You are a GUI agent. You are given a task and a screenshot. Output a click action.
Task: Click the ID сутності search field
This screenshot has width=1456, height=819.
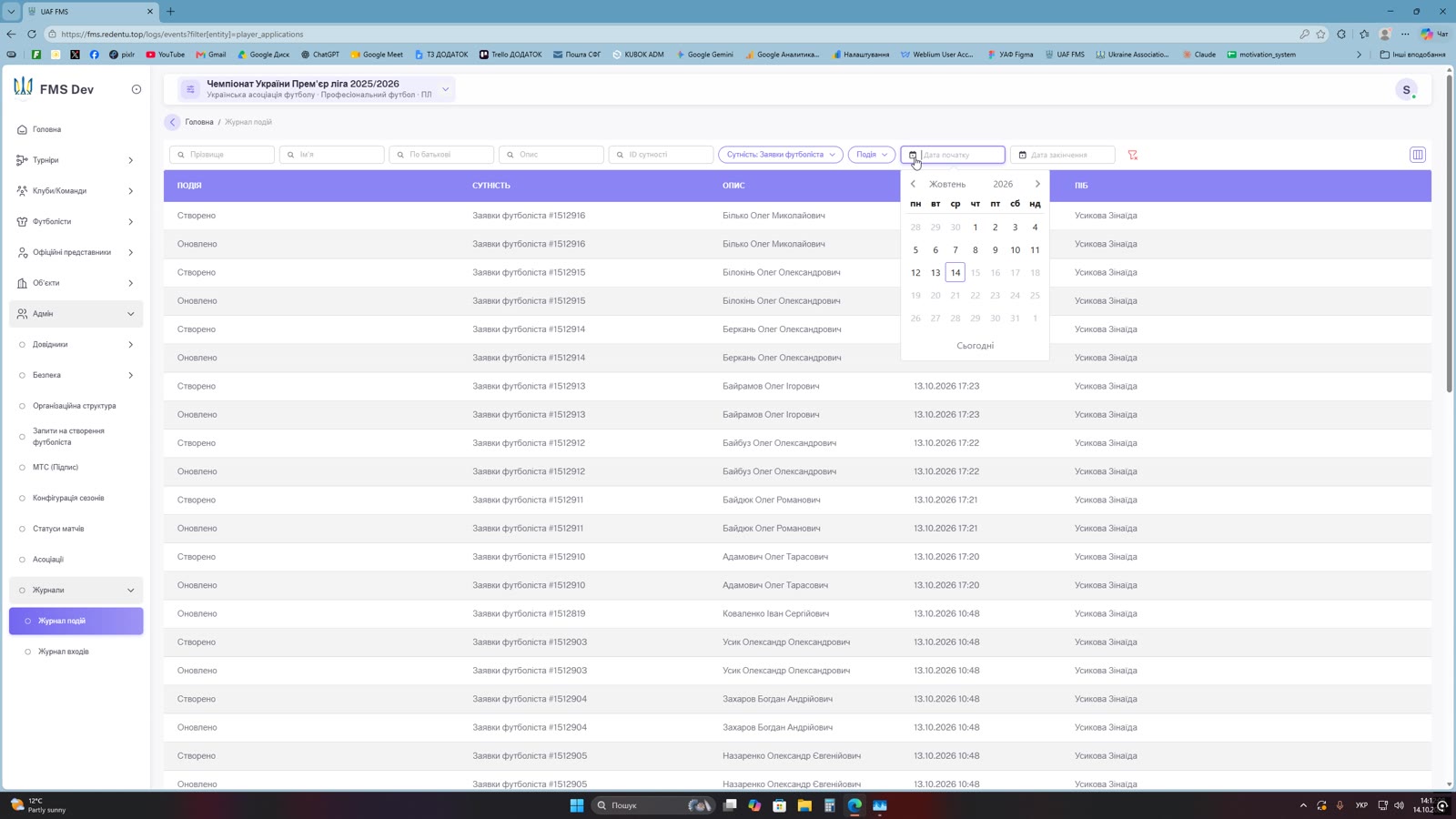click(x=661, y=155)
